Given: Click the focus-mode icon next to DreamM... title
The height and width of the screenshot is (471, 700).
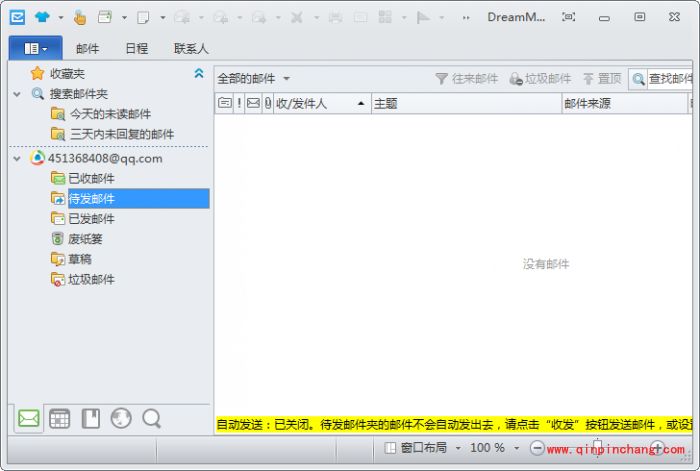Looking at the screenshot, I should click(x=568, y=17).
